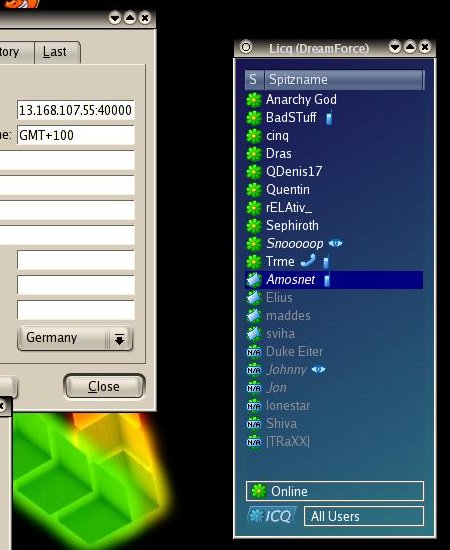Click the eye icon next to Johnny

pyautogui.click(x=318, y=369)
